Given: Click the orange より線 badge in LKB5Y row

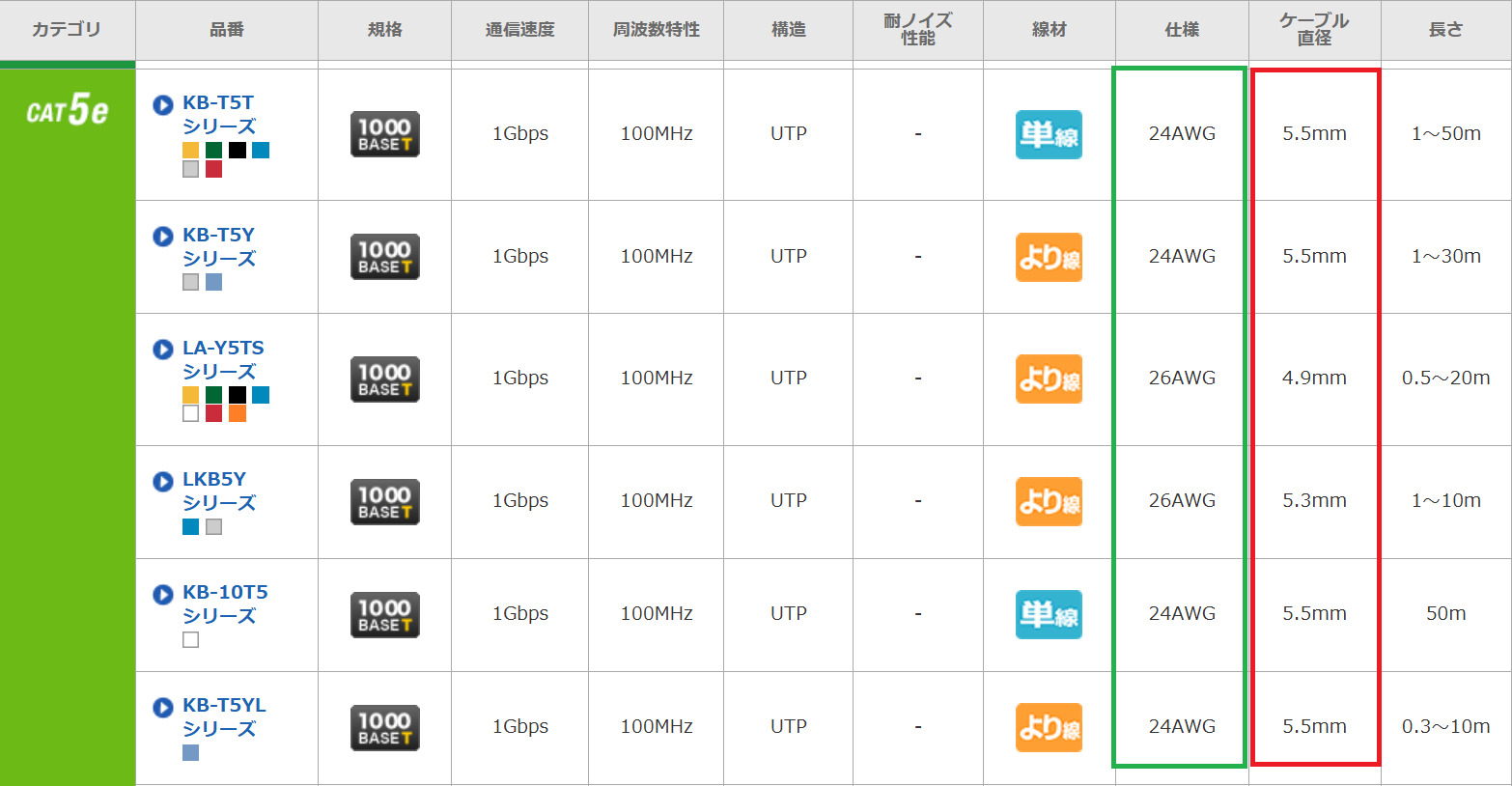Looking at the screenshot, I should pyautogui.click(x=1049, y=501).
